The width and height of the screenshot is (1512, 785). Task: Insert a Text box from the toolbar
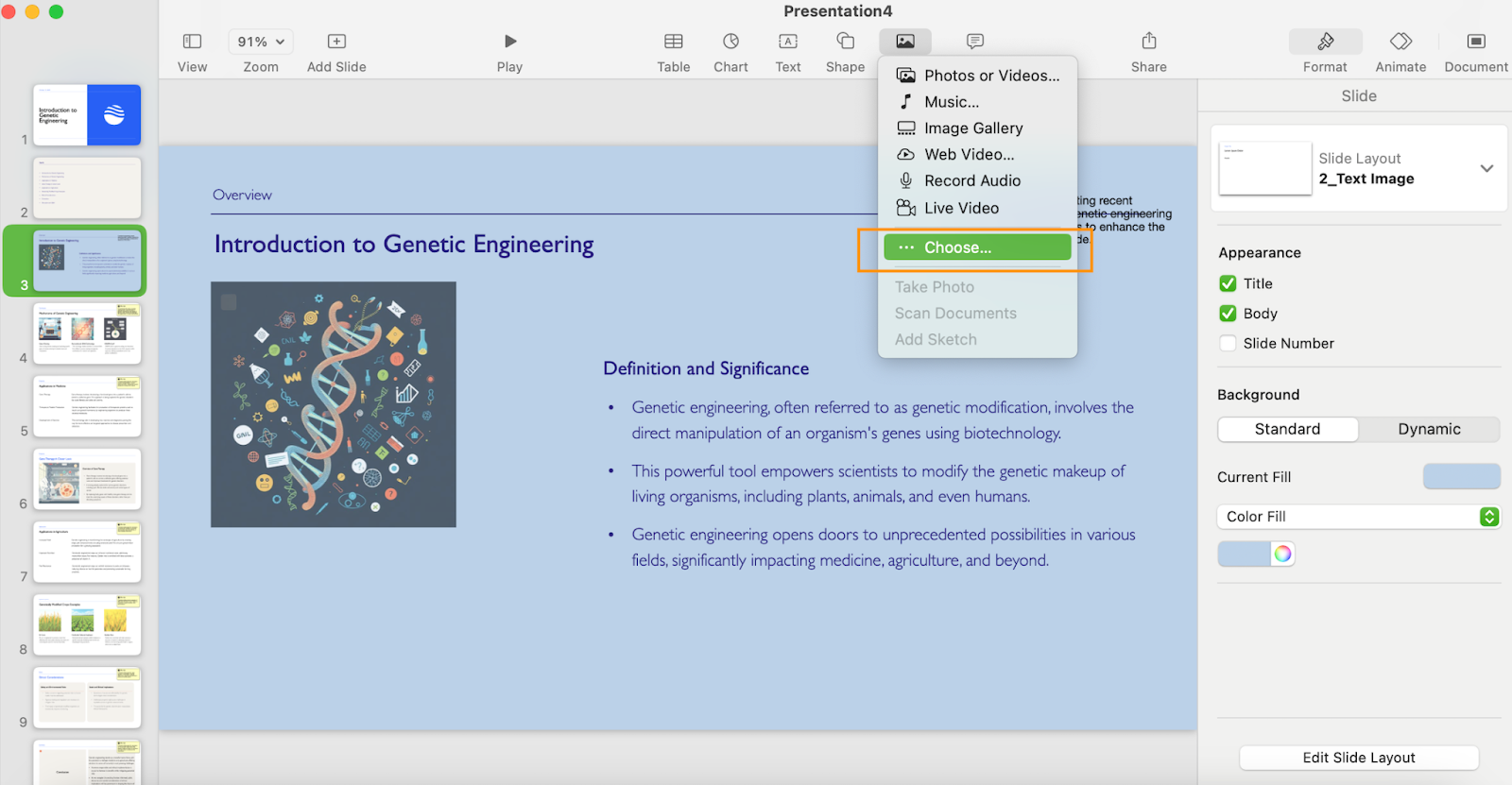[787, 42]
